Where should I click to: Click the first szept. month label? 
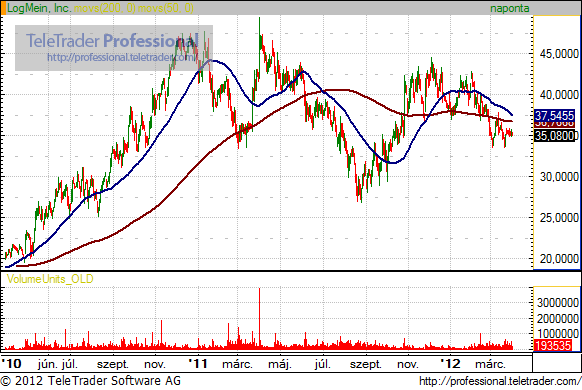(112, 364)
